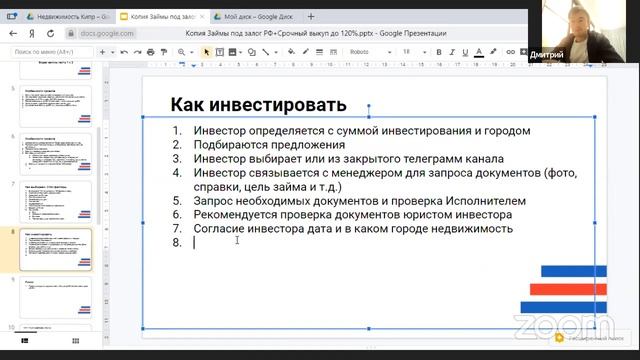Viewport: 640px width, 360px height.
Task: Click the Text color 'A' button
Action: pos(479,52)
